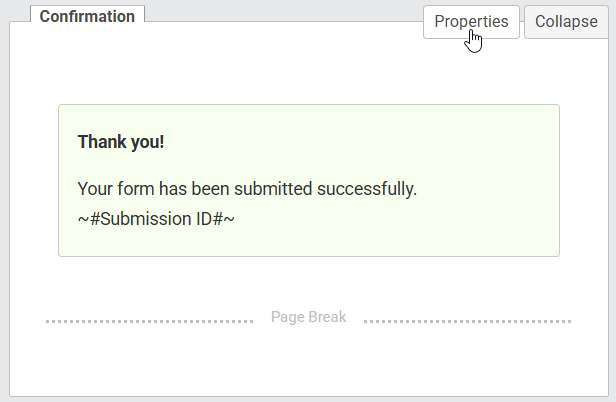
Task: Click the bold Thank you! heading
Action: 121,142
